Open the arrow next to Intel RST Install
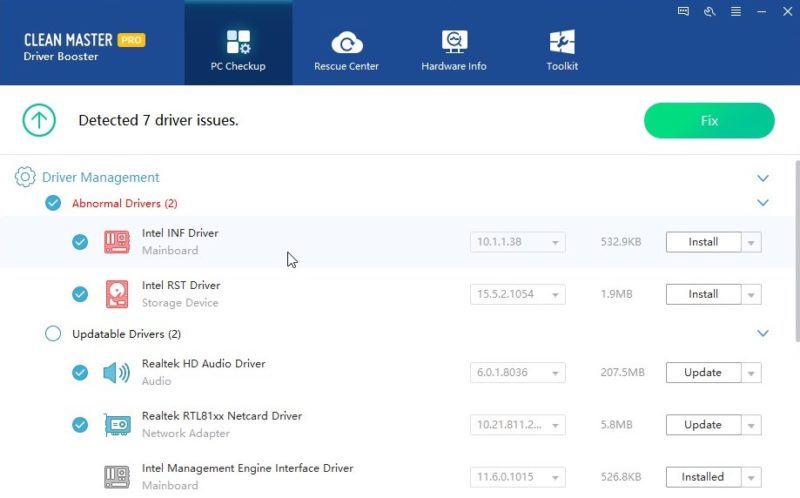The height and width of the screenshot is (498, 800). pyautogui.click(x=751, y=294)
